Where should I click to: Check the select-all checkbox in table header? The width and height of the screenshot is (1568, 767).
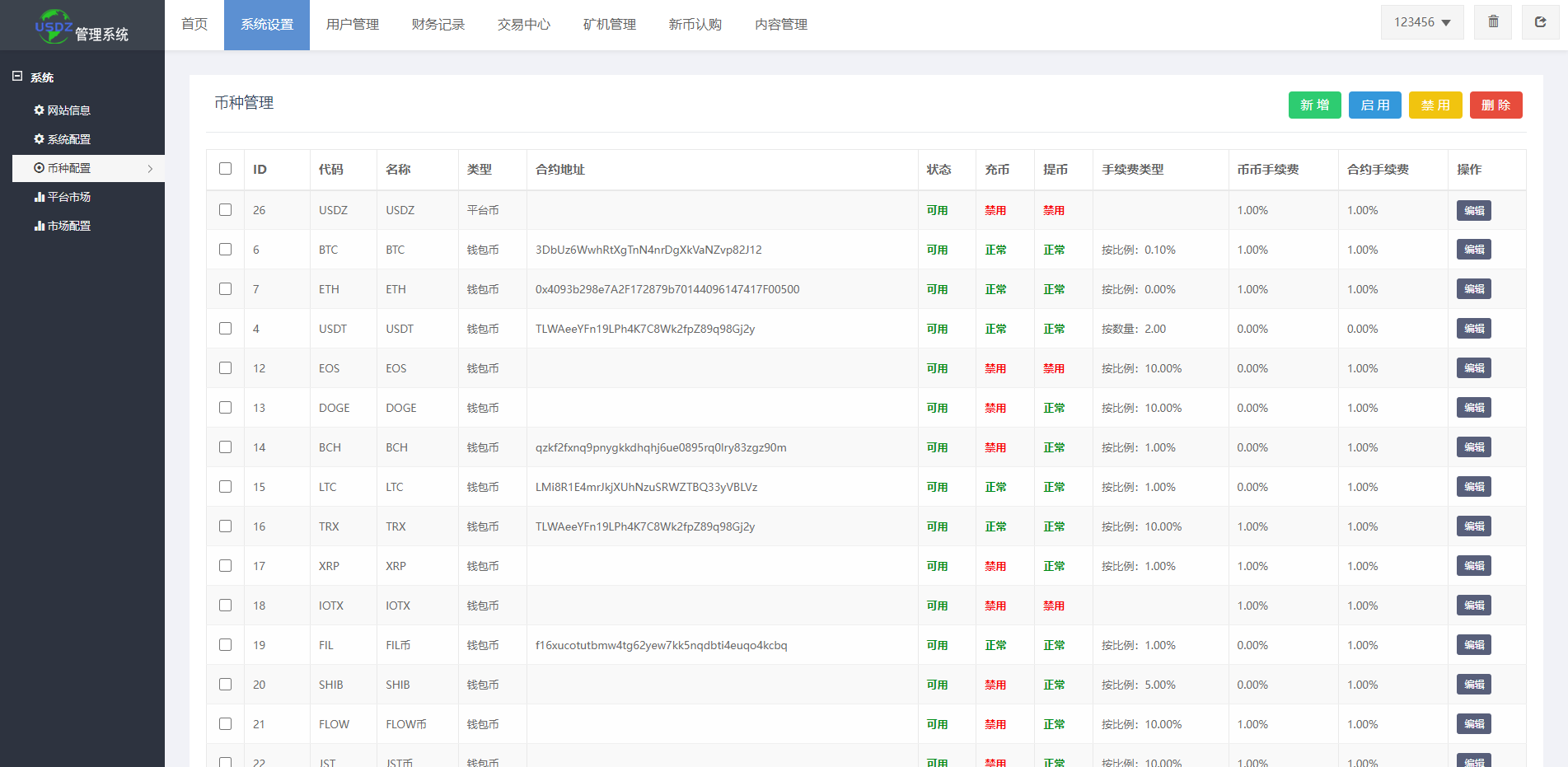click(225, 168)
